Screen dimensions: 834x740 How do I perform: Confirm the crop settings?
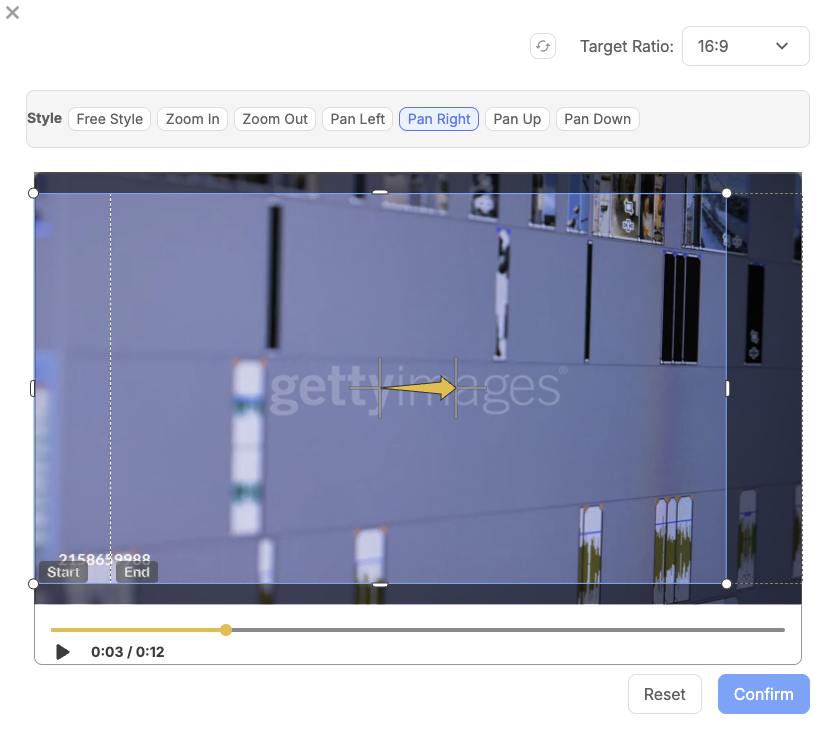coord(763,694)
